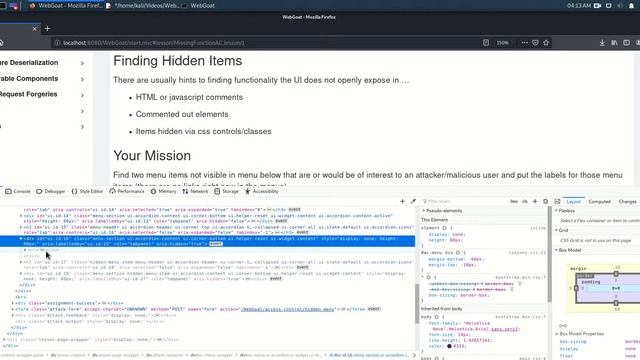Expand the attack-form form node
This screenshot has height=360, width=640.
13,309
